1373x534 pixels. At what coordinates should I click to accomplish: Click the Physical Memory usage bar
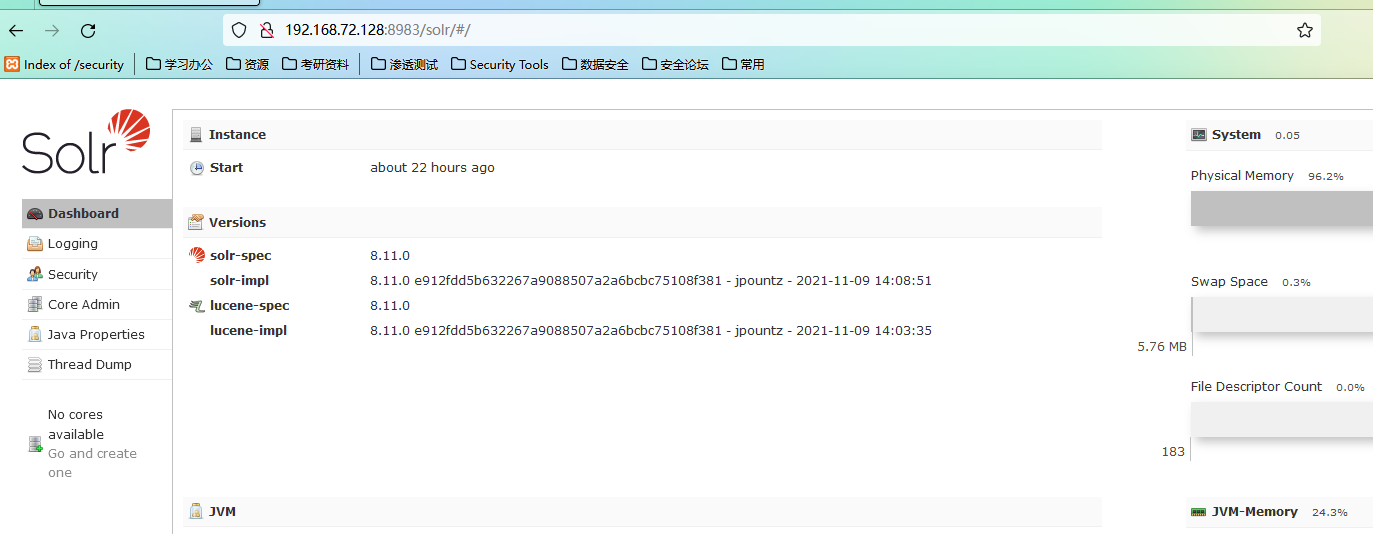point(1282,208)
